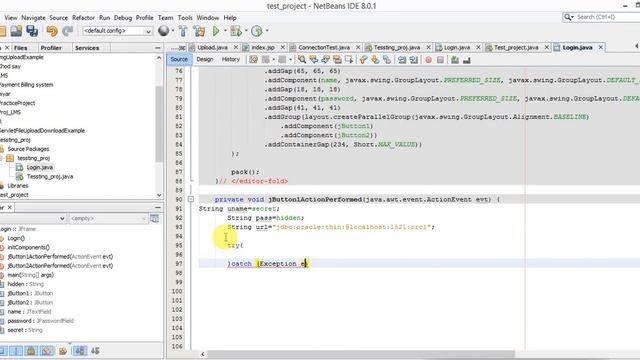Image resolution: width=640 pixels, height=360 pixels.
Task: Toggle Highlight Search editor icon
Action: [x=337, y=60]
